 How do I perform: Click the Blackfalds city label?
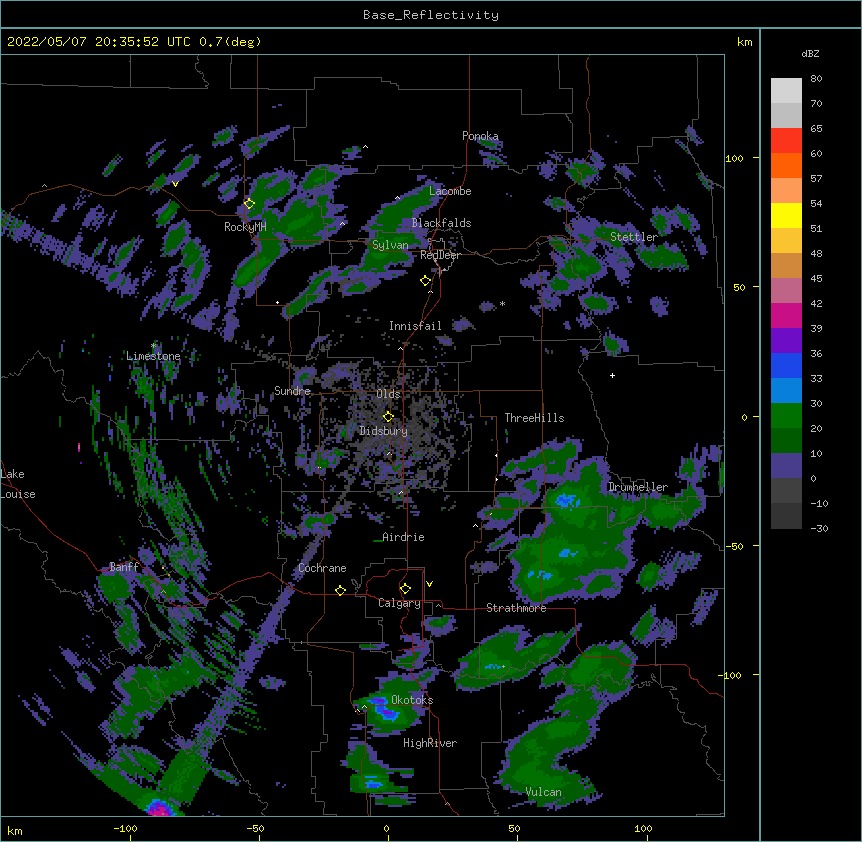441,223
